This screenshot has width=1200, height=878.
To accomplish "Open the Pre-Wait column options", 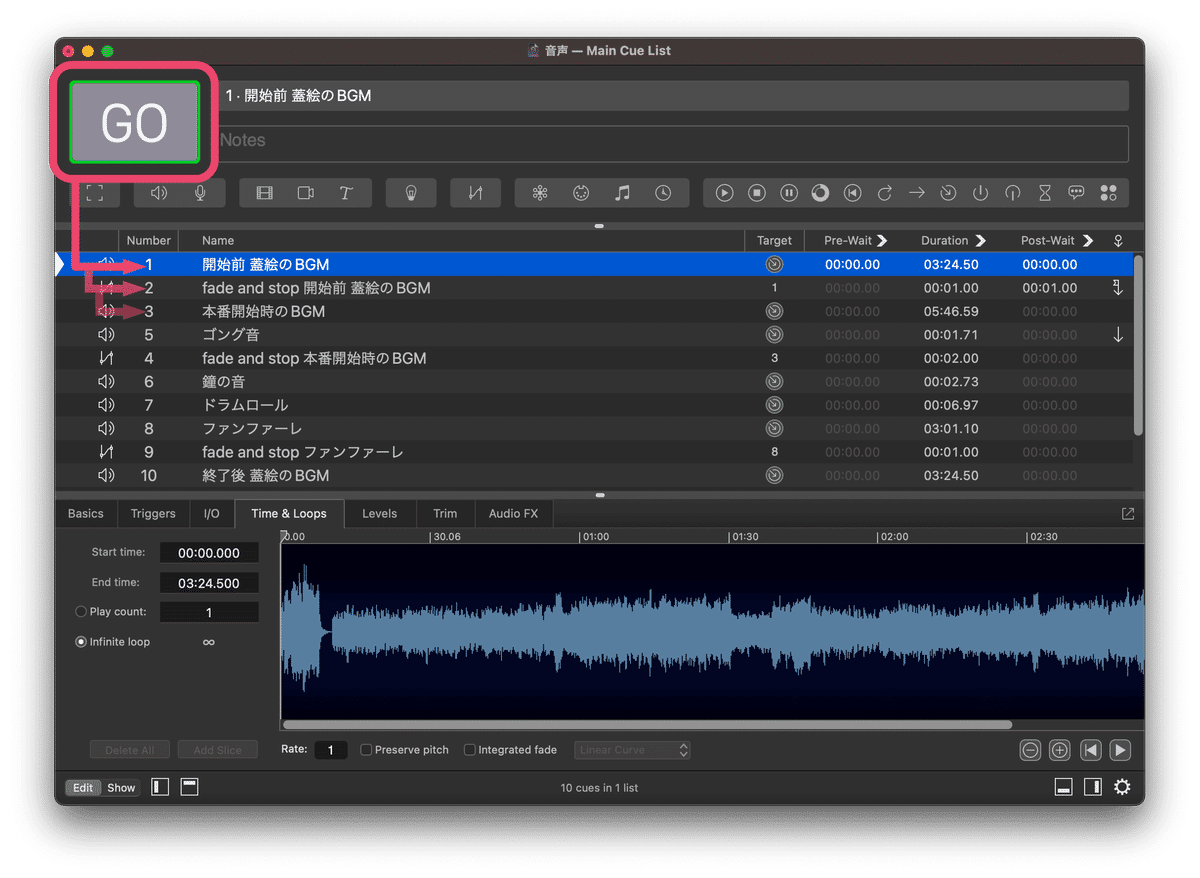I will click(x=884, y=240).
